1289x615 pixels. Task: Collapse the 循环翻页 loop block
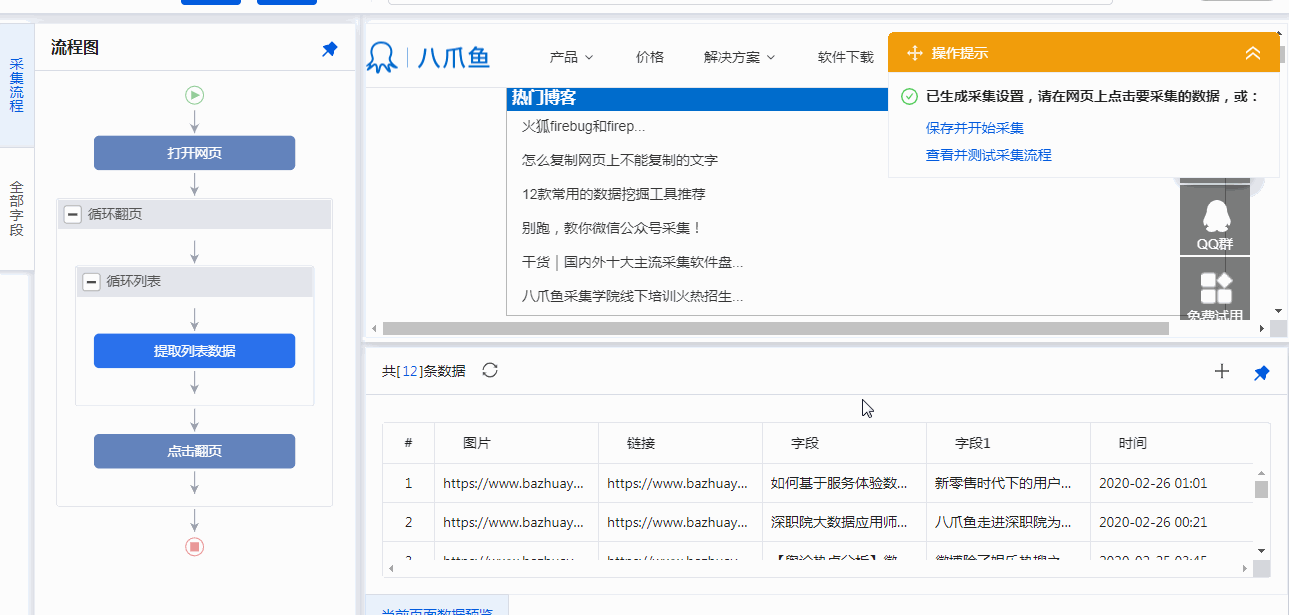[x=73, y=214]
